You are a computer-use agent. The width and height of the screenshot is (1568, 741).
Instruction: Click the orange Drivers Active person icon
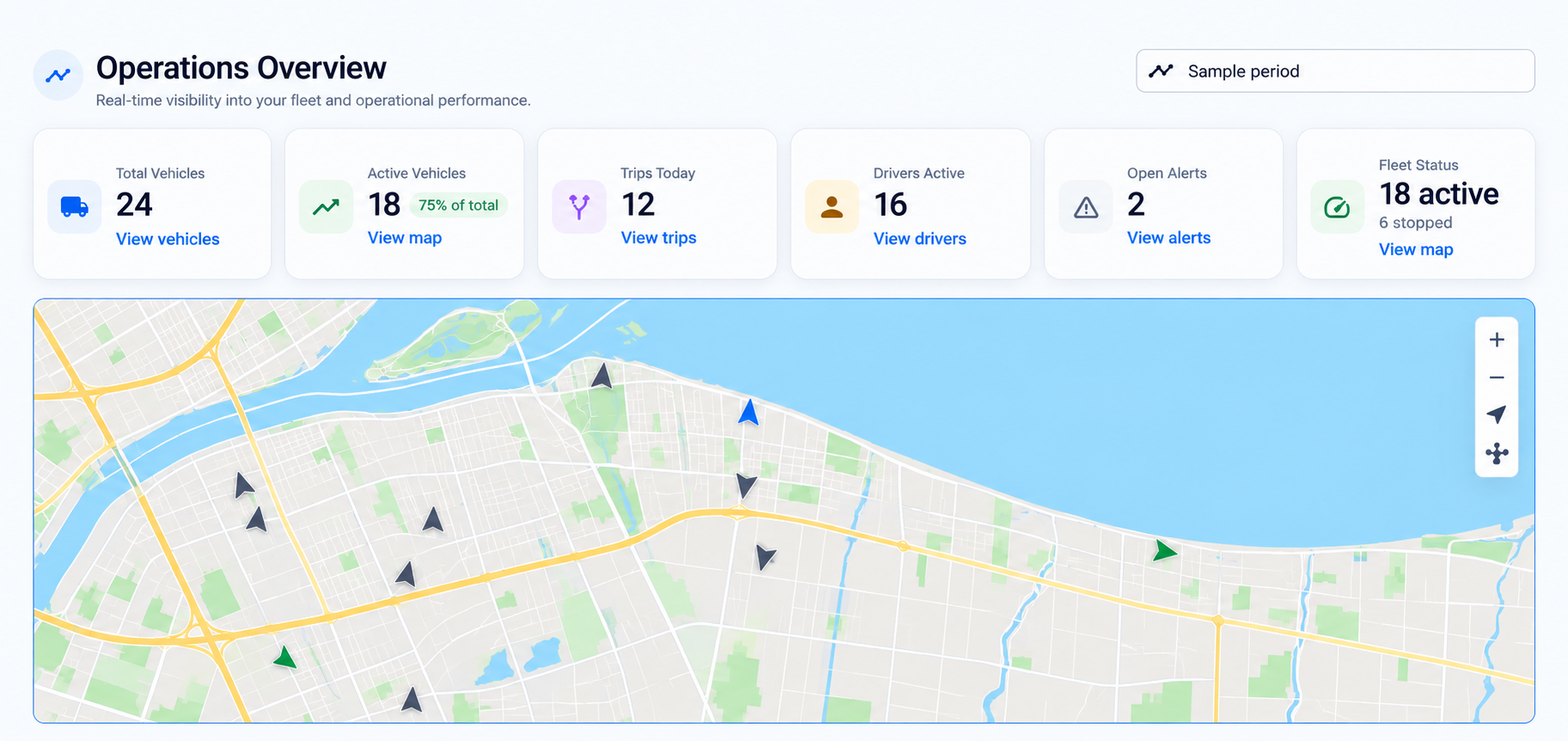coord(832,206)
